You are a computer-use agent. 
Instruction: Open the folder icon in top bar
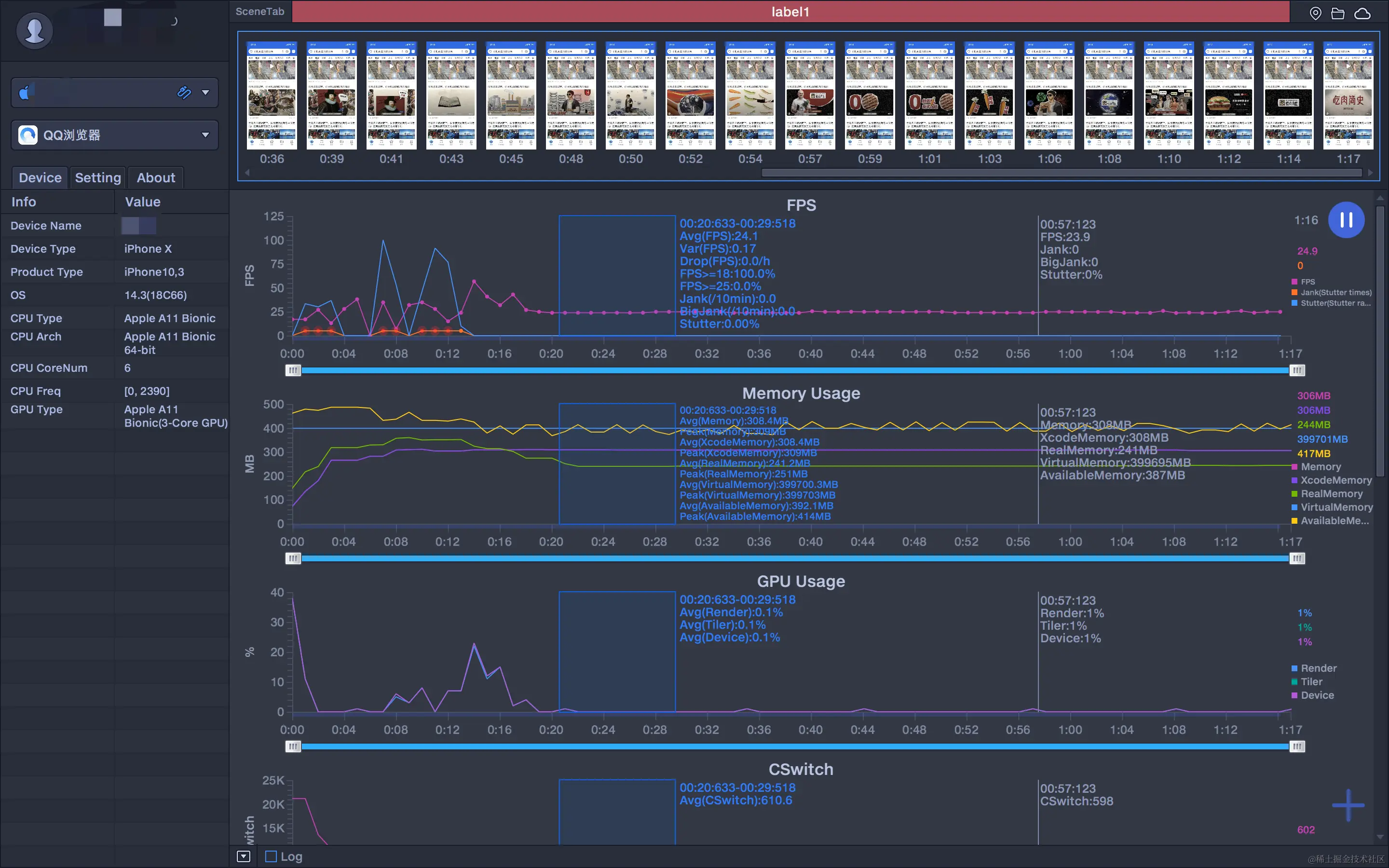click(1338, 13)
